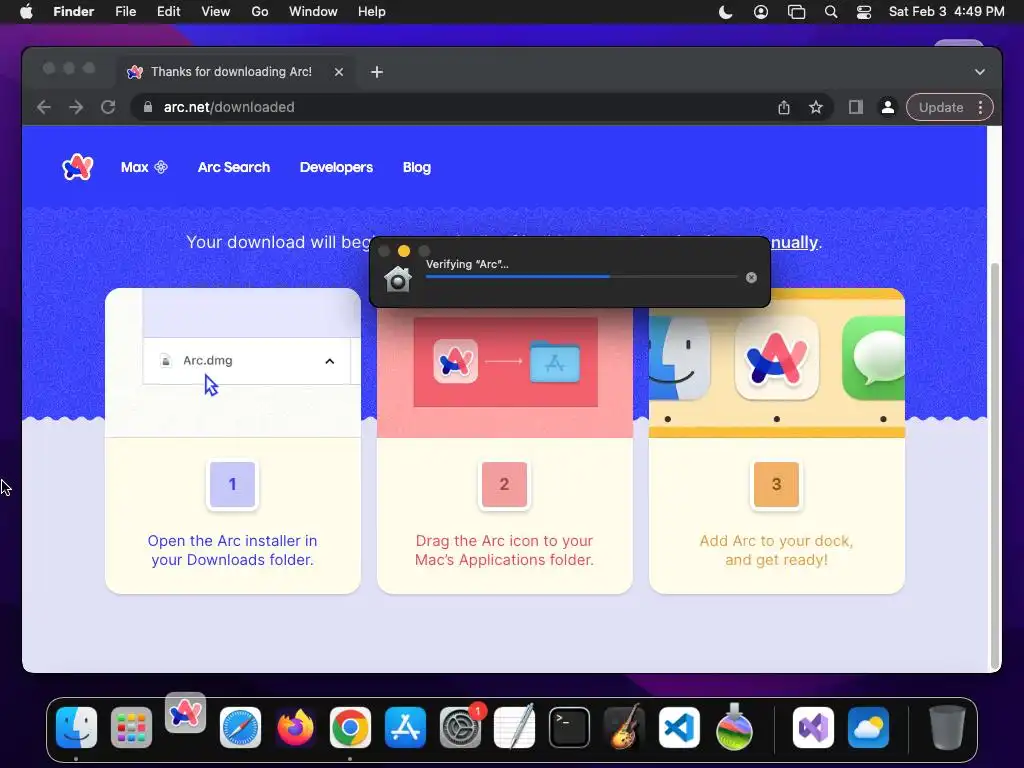Viewport: 1024px width, 768px height.
Task: Open the macOS installer icon in the Dock
Action: (x=734, y=727)
